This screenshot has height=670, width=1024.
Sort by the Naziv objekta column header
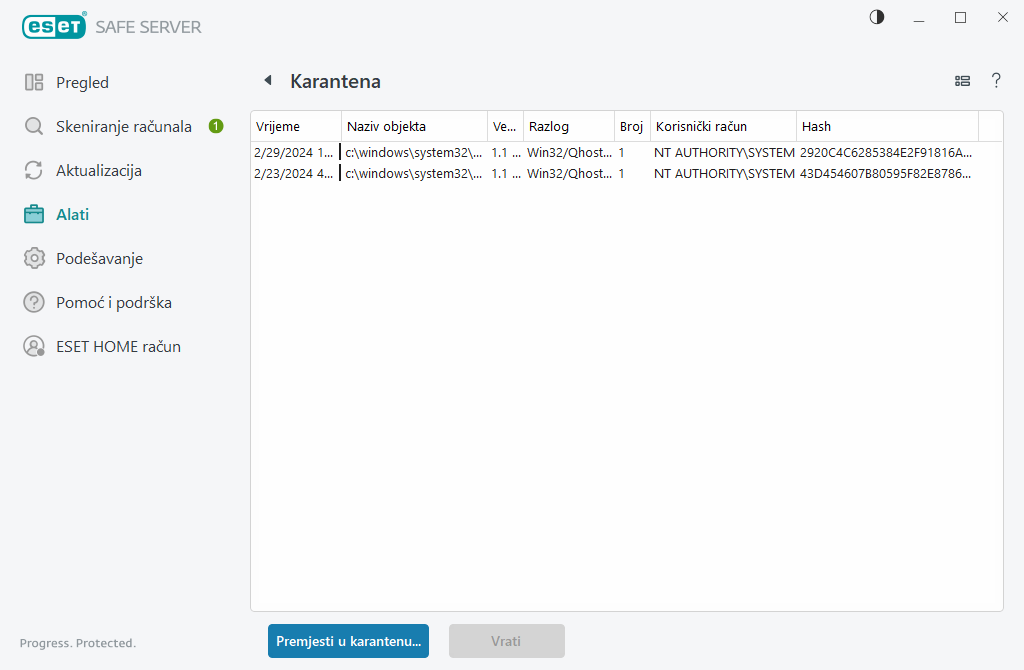click(x=414, y=126)
